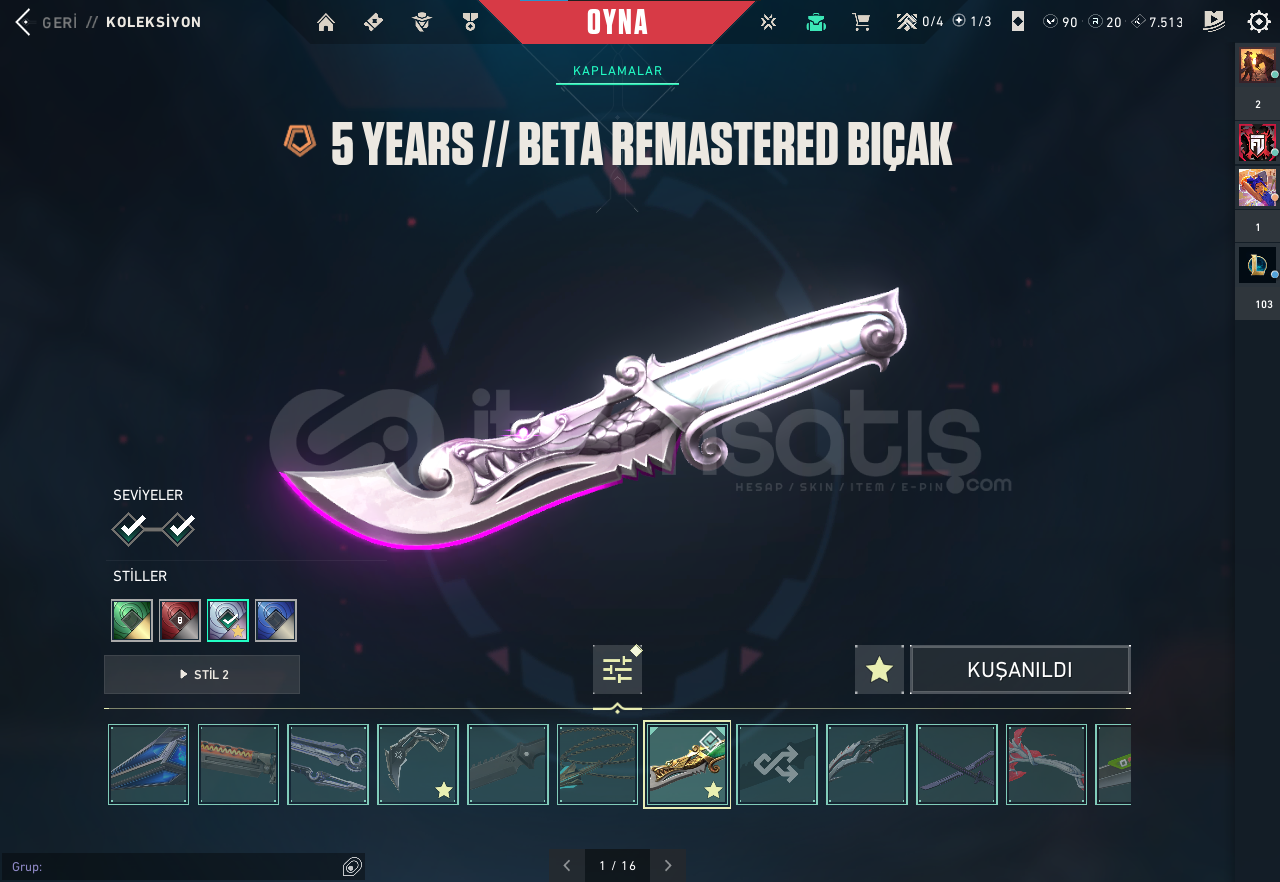Select the first level checkmark
Screen dimensions: 1280x882
130,527
